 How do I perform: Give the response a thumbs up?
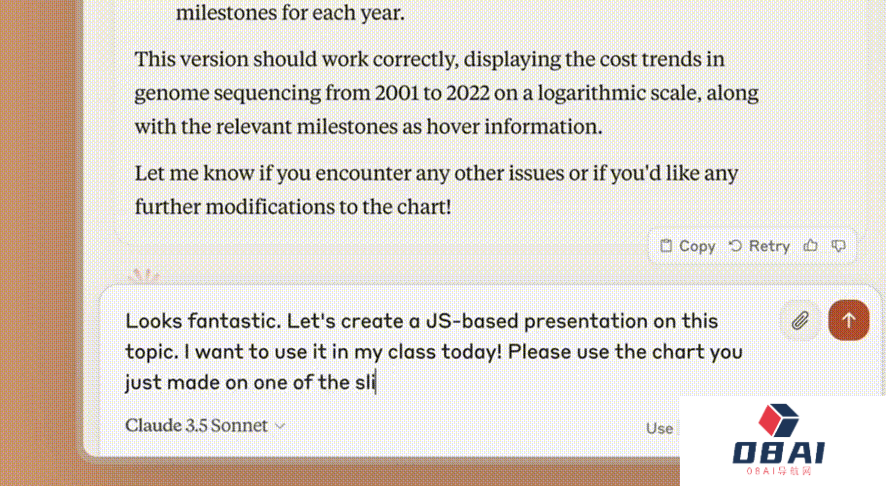810,246
